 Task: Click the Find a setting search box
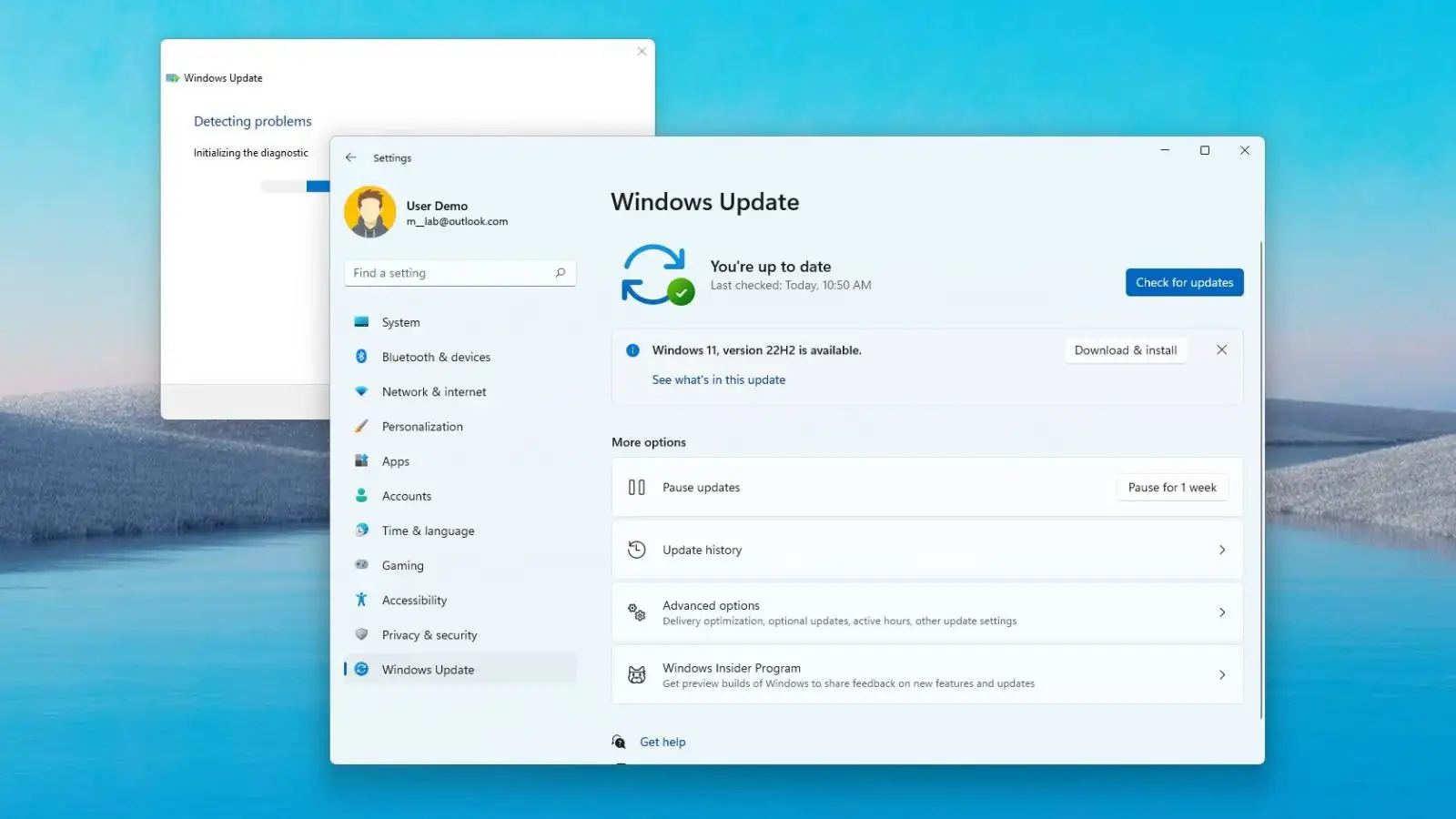tap(450, 273)
